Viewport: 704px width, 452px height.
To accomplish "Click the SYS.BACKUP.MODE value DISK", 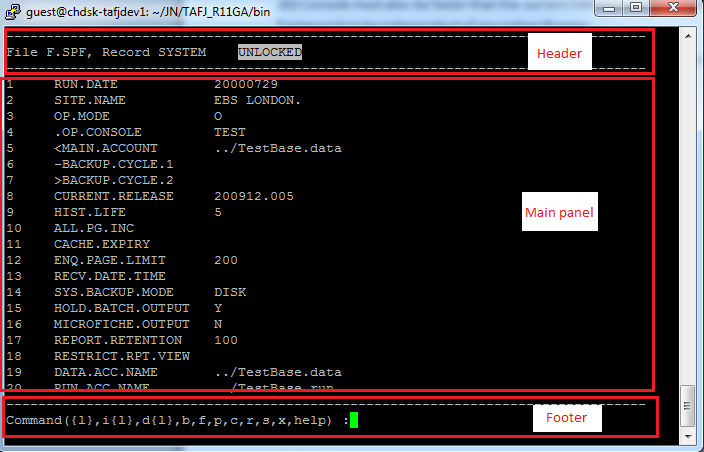I will [230, 292].
